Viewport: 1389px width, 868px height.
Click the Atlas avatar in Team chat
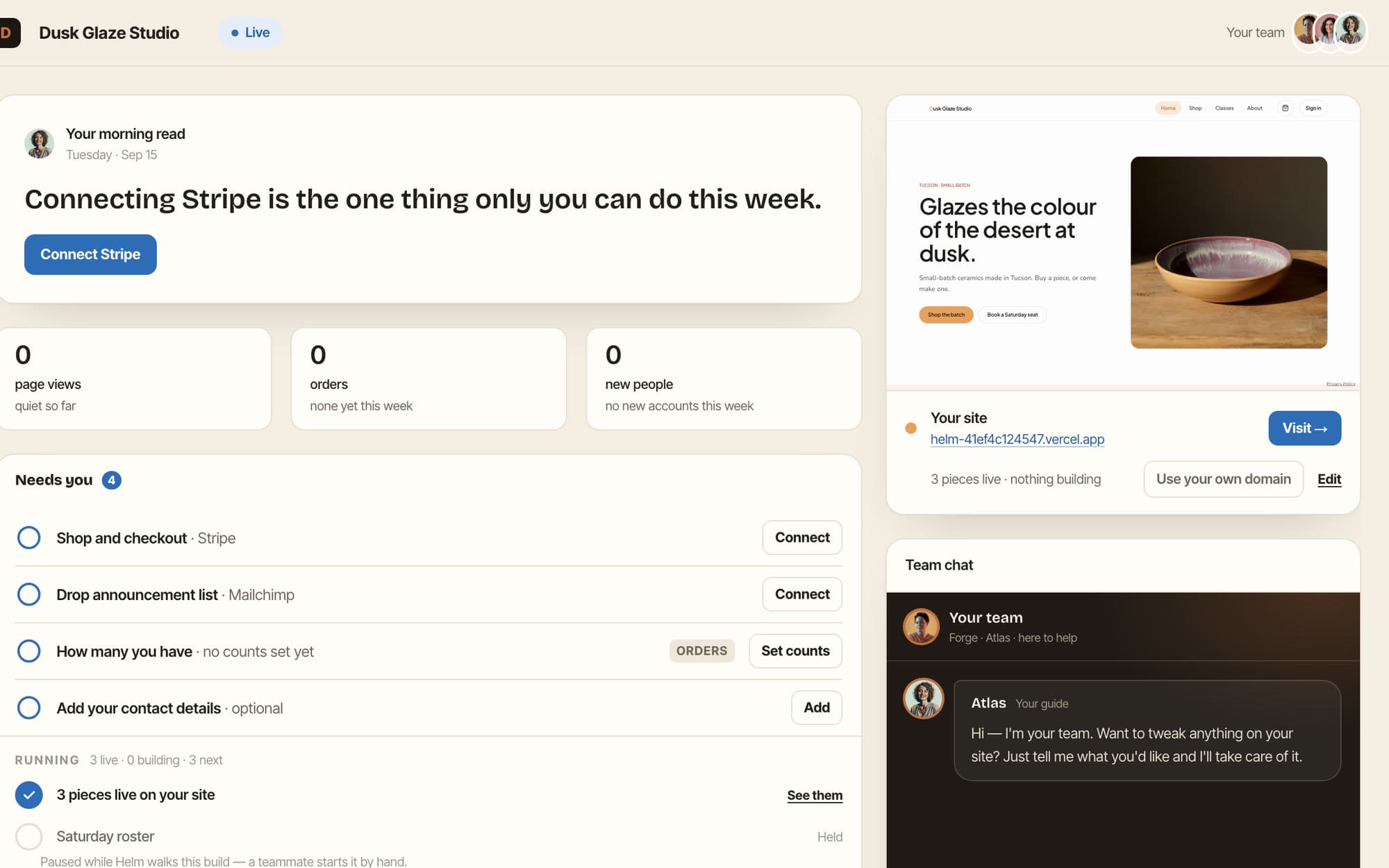tap(923, 698)
